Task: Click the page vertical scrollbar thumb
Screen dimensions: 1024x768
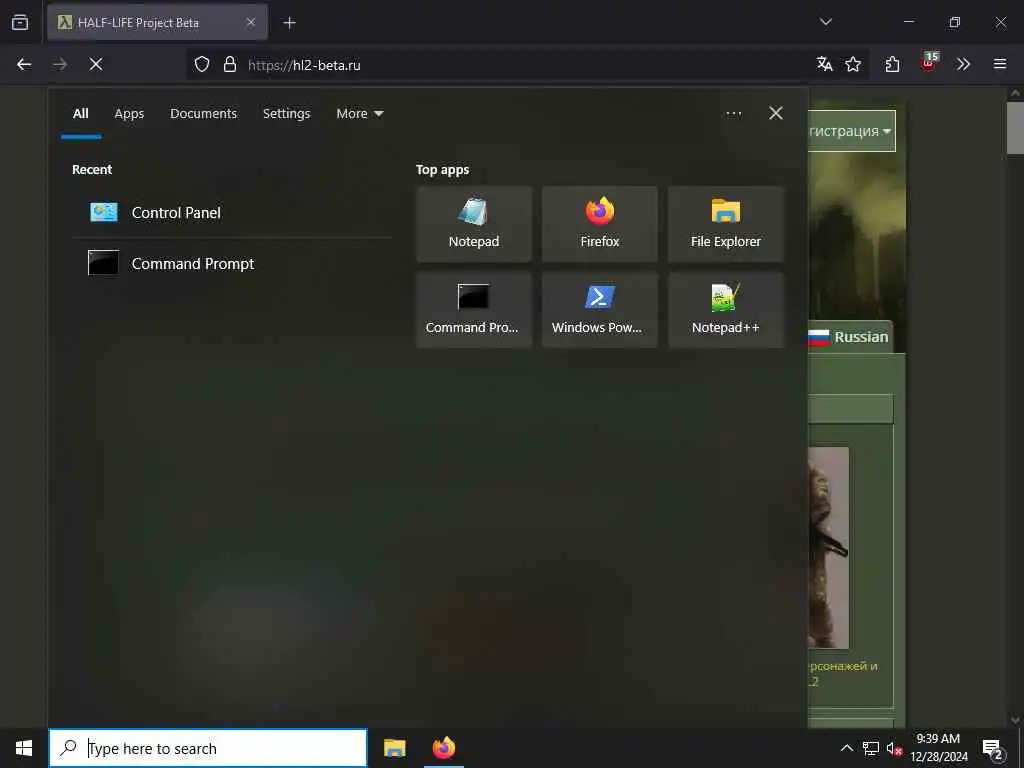Action: [x=1015, y=128]
